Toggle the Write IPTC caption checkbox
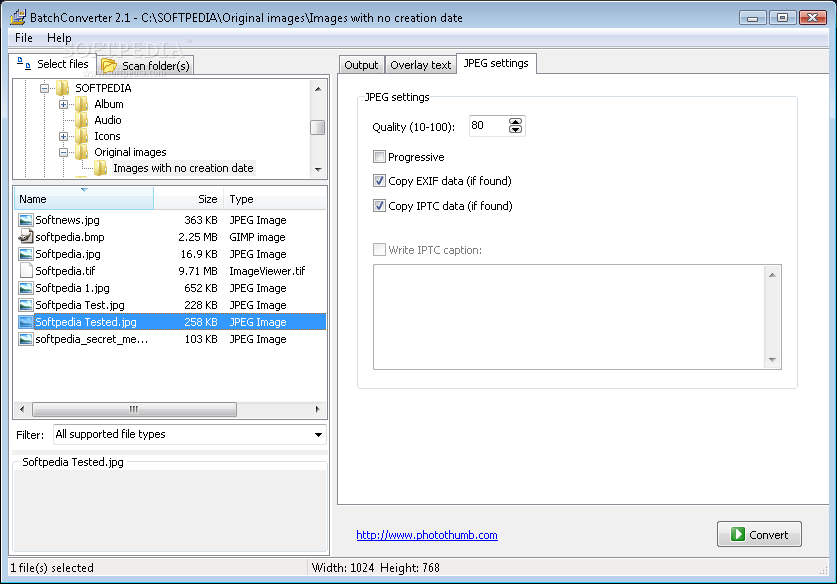 379,249
